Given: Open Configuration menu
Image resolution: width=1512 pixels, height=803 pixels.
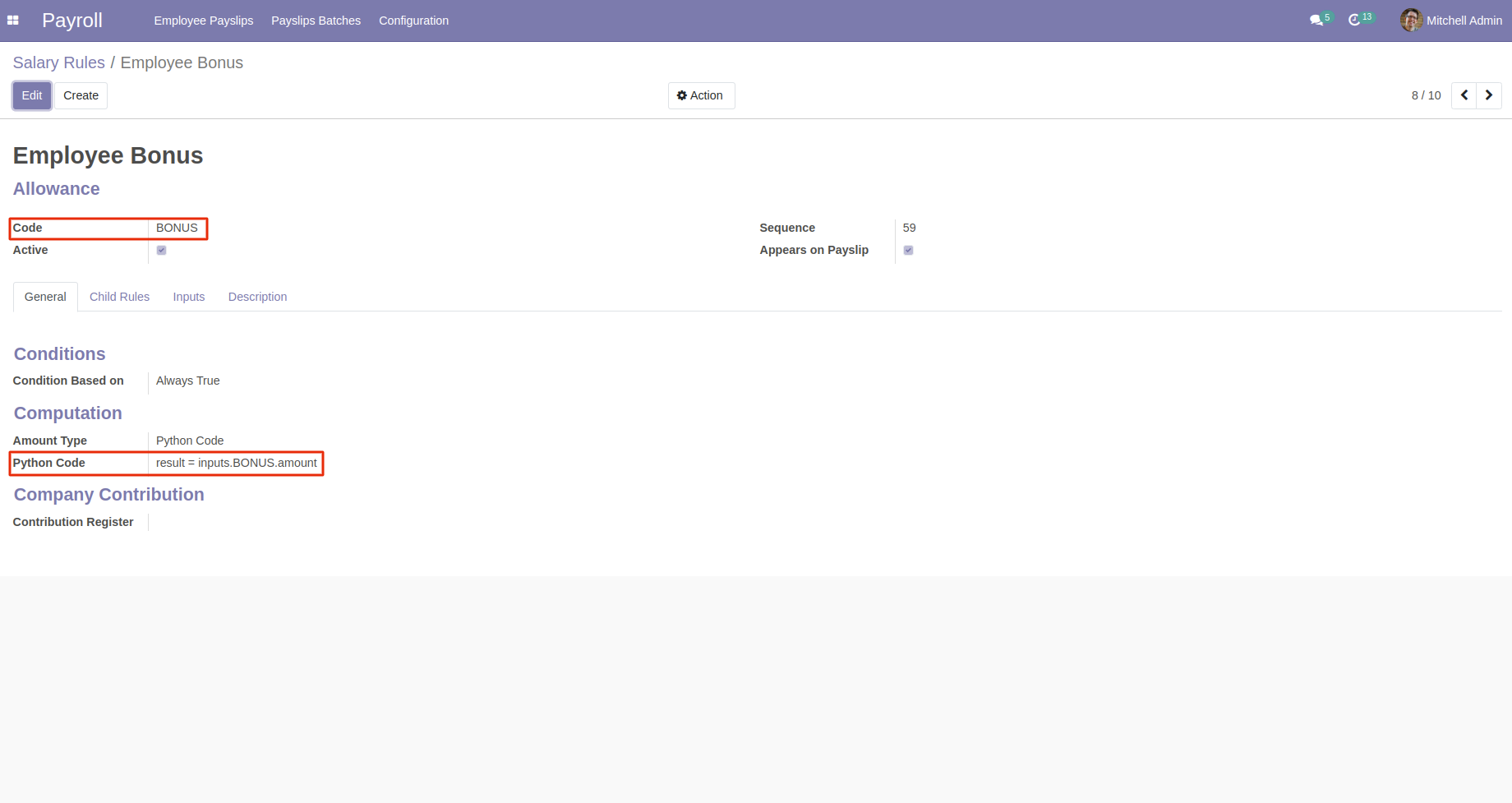Looking at the screenshot, I should pos(413,21).
